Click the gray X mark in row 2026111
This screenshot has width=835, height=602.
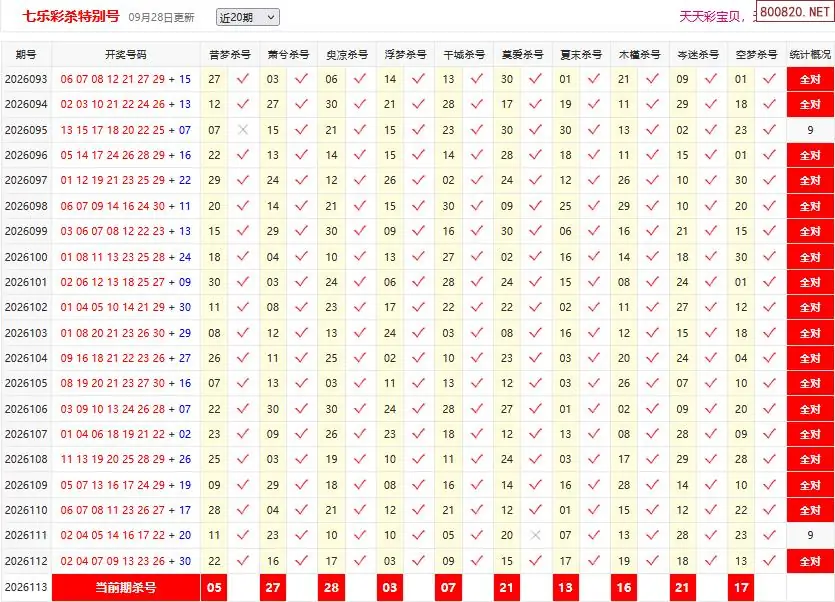point(536,535)
